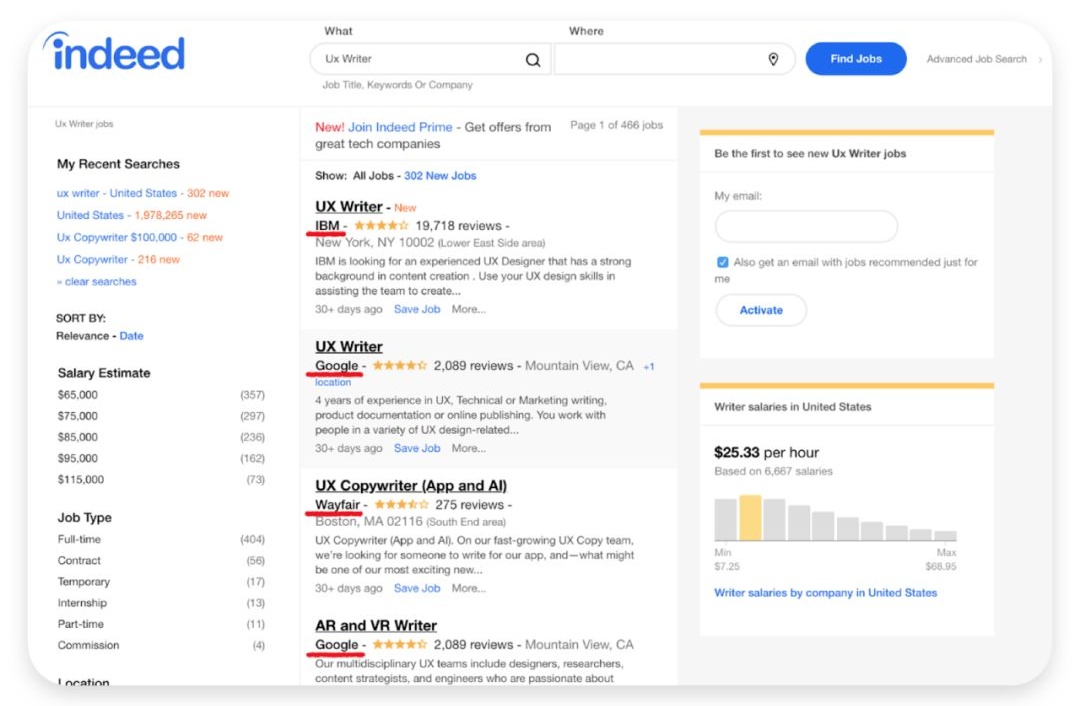Expand More for Wayfair listing

[468, 588]
